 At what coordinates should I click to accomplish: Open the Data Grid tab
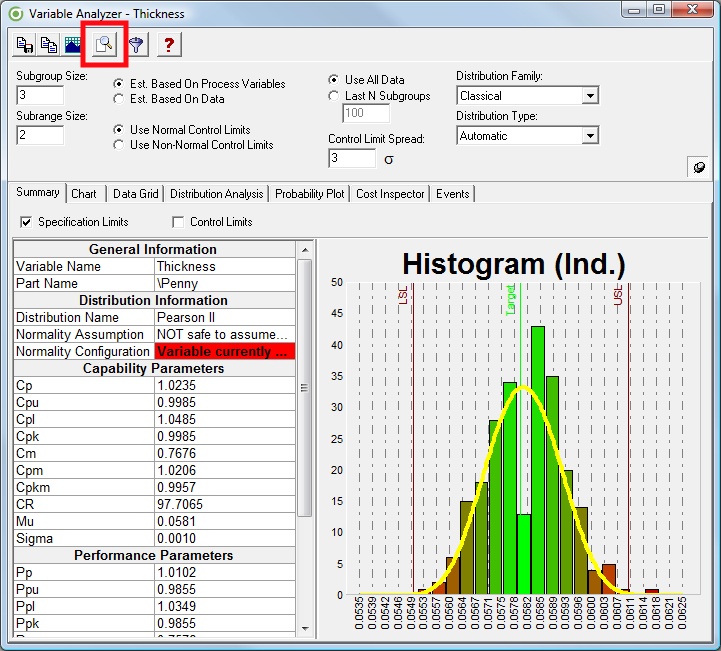point(136,194)
